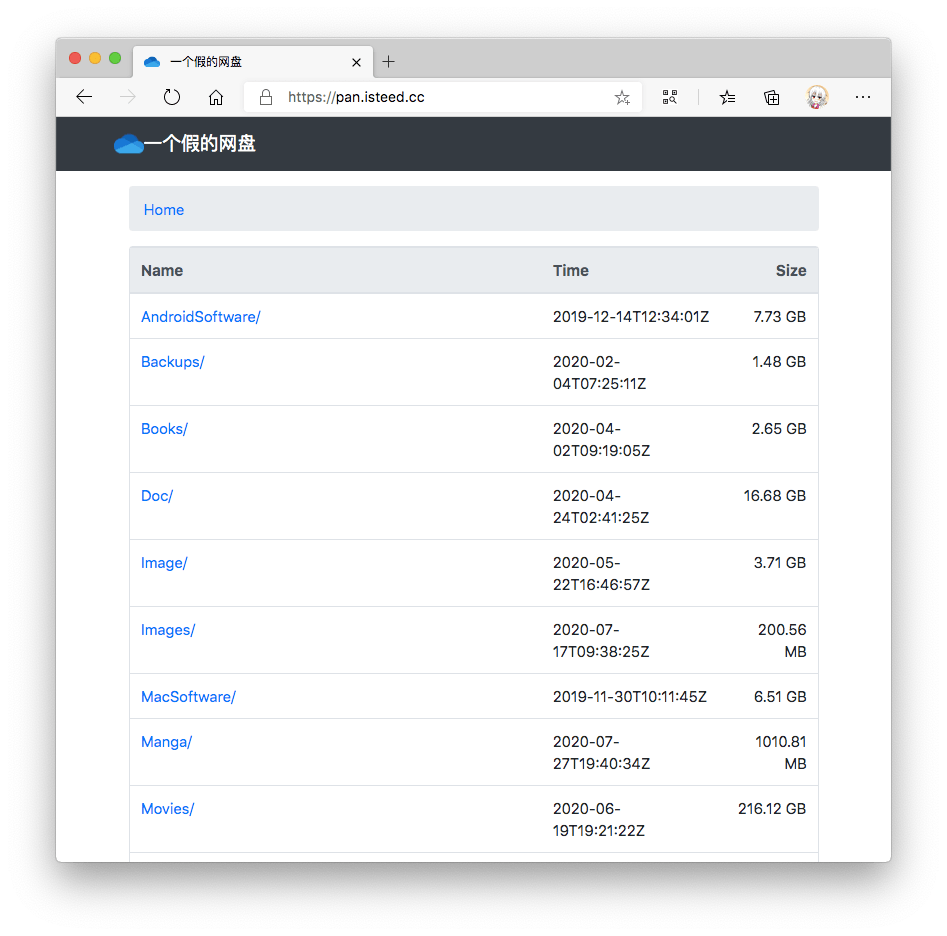Click the 一个假的网盘 site logo
The width and height of the screenshot is (947, 936).
(185, 144)
